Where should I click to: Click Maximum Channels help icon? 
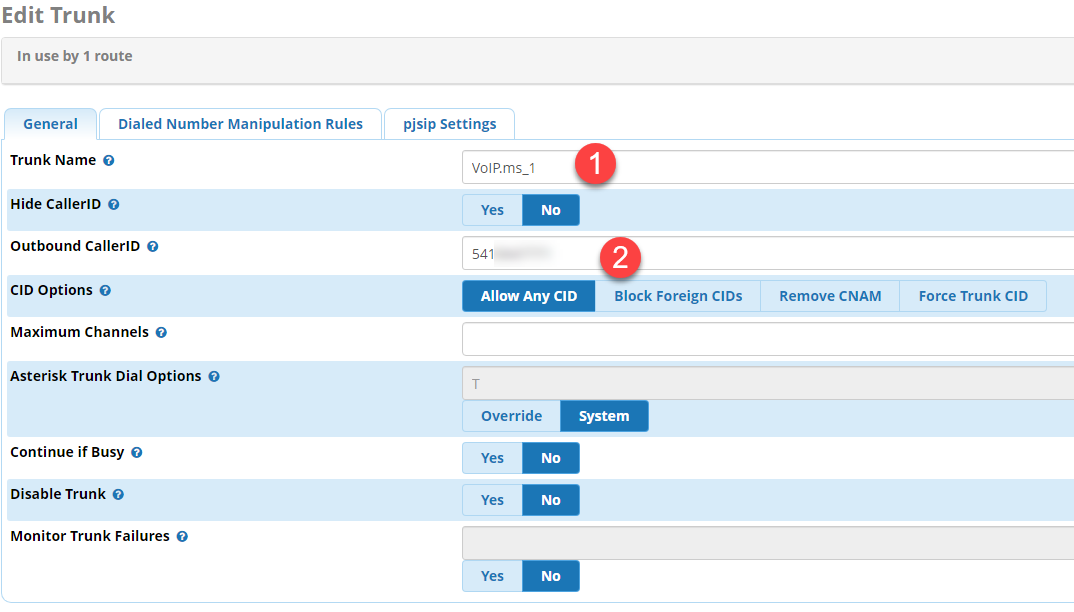click(x=161, y=333)
